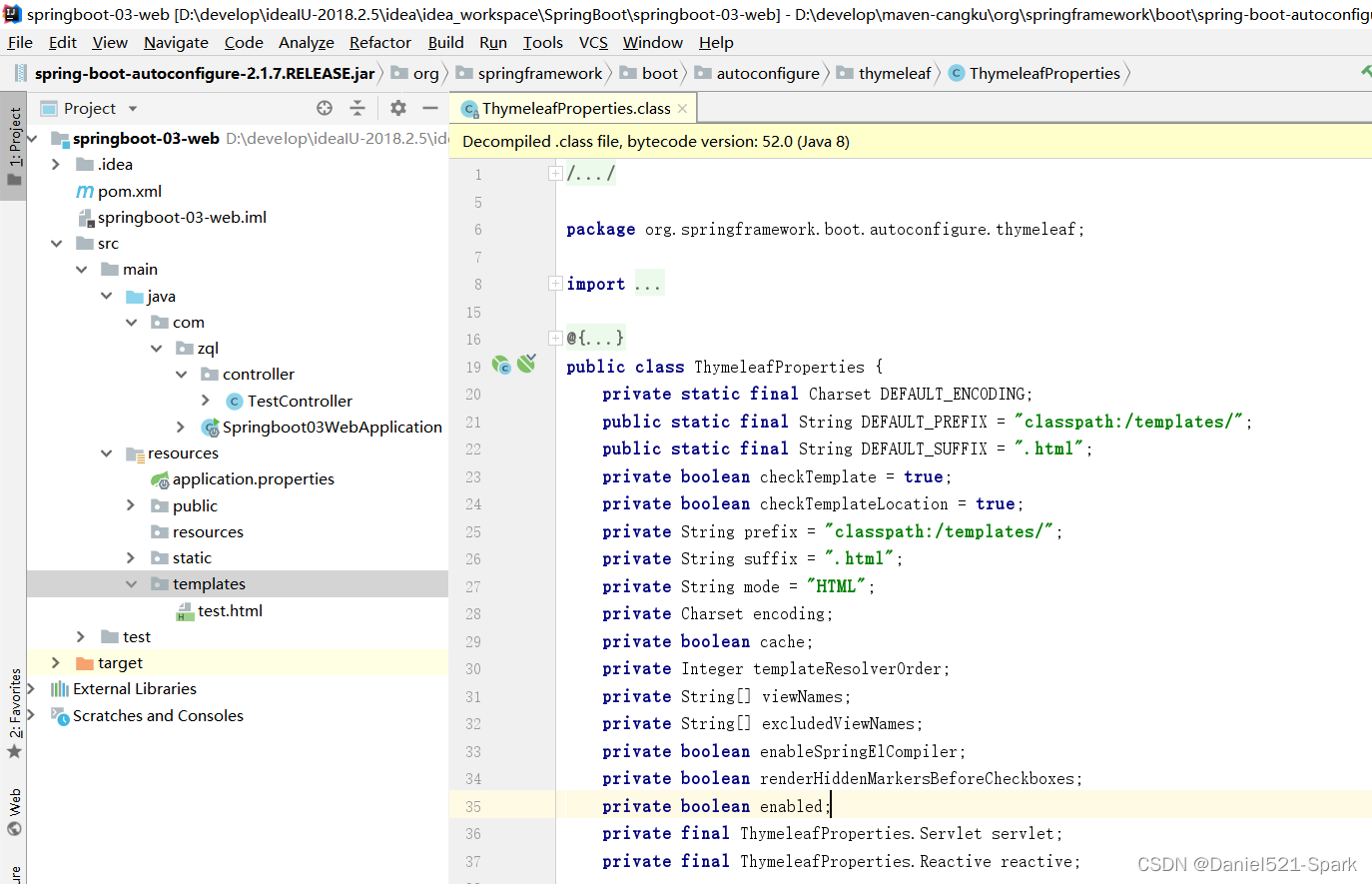Open the 1: Project tool window stripe
This screenshot has height=884, width=1372.
(x=14, y=146)
